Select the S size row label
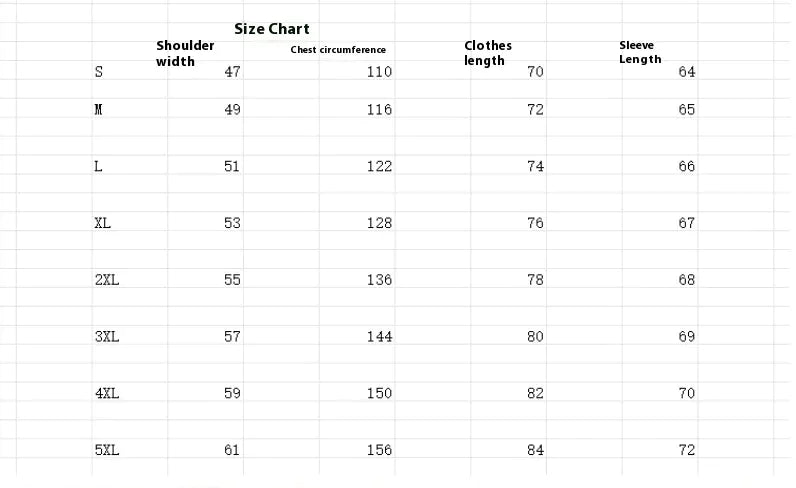 [x=98, y=72]
